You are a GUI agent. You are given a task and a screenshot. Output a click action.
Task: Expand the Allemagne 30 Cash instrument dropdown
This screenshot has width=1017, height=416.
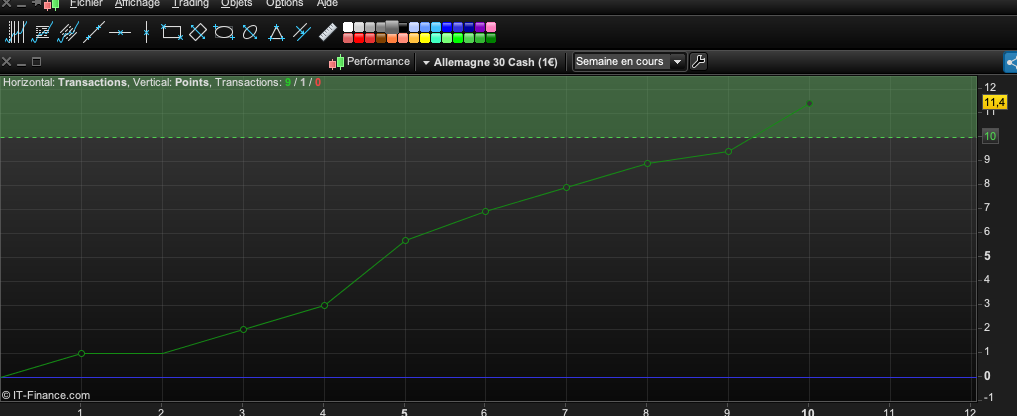[x=426, y=63]
